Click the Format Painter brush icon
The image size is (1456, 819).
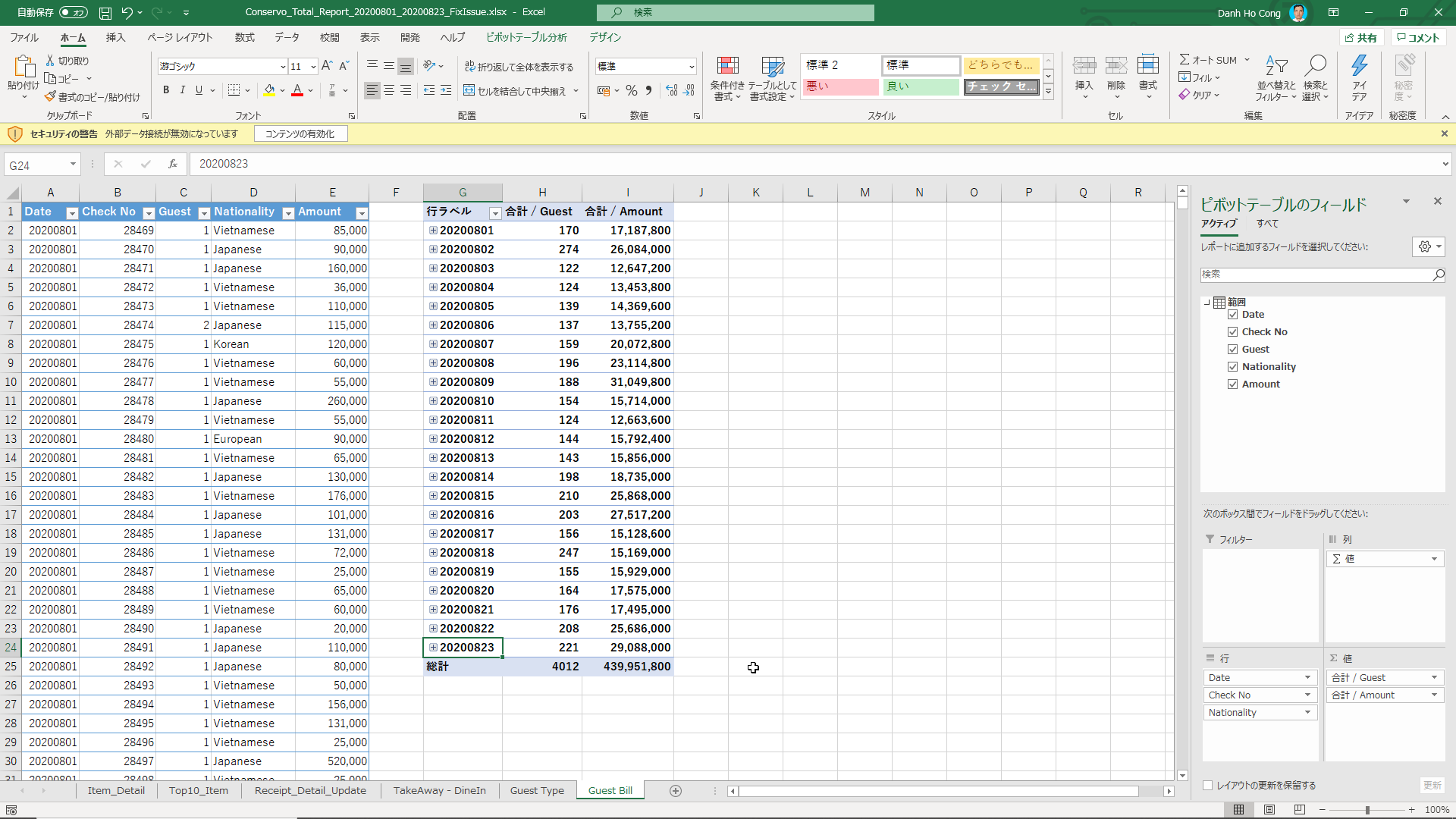point(50,97)
